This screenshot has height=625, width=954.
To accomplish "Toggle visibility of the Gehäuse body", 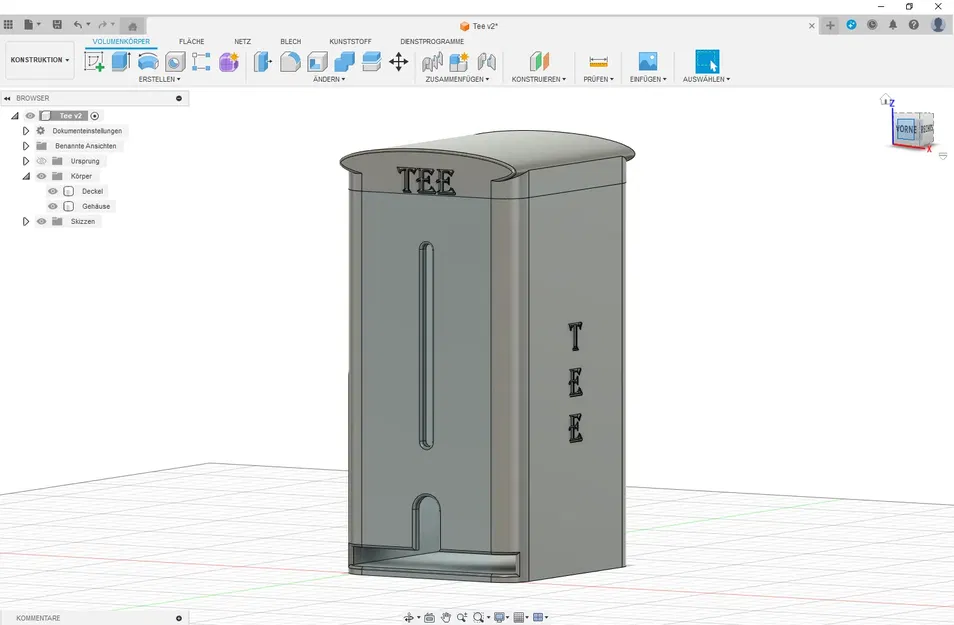I will tap(52, 205).
